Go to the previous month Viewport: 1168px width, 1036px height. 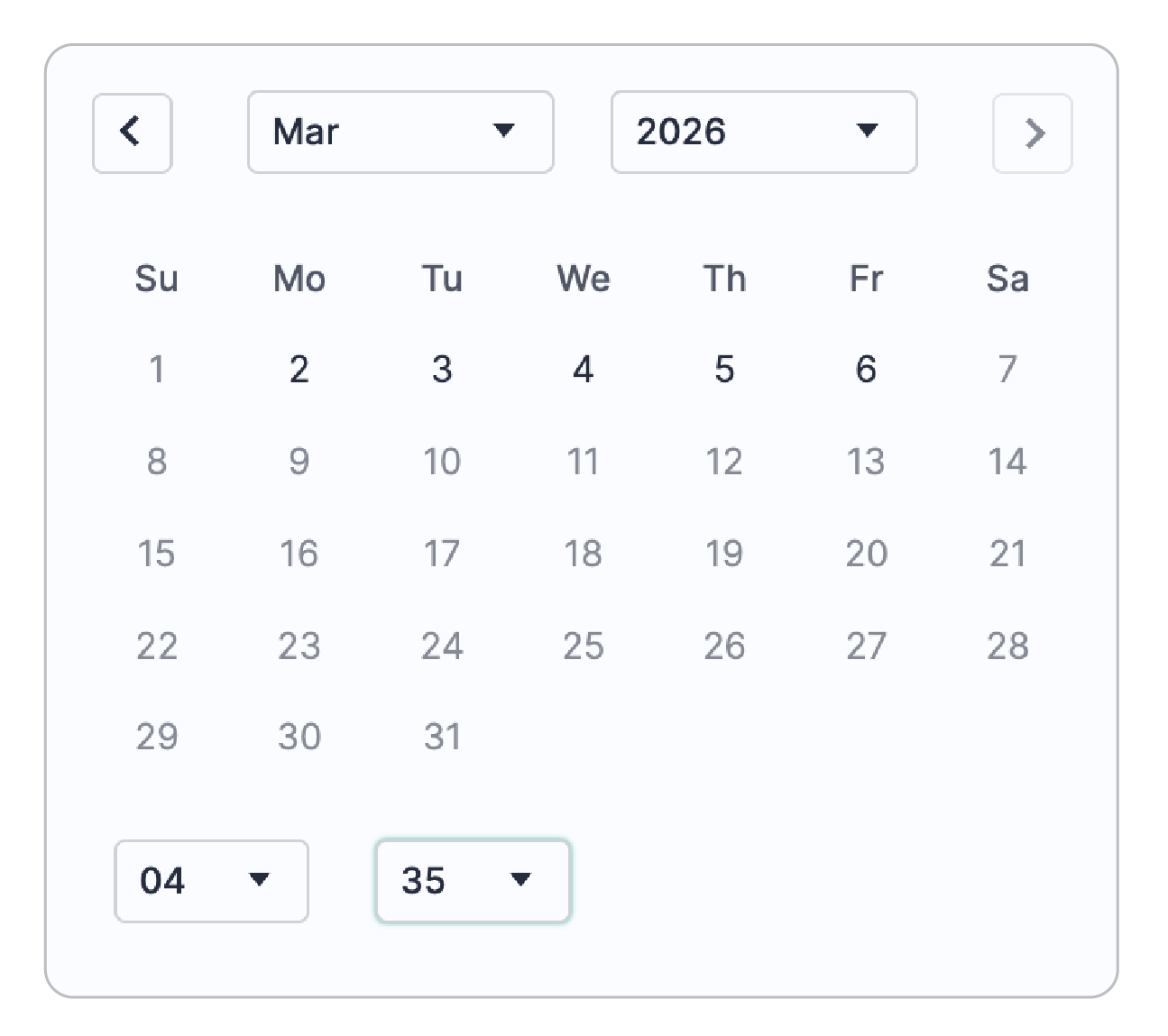[132, 133]
